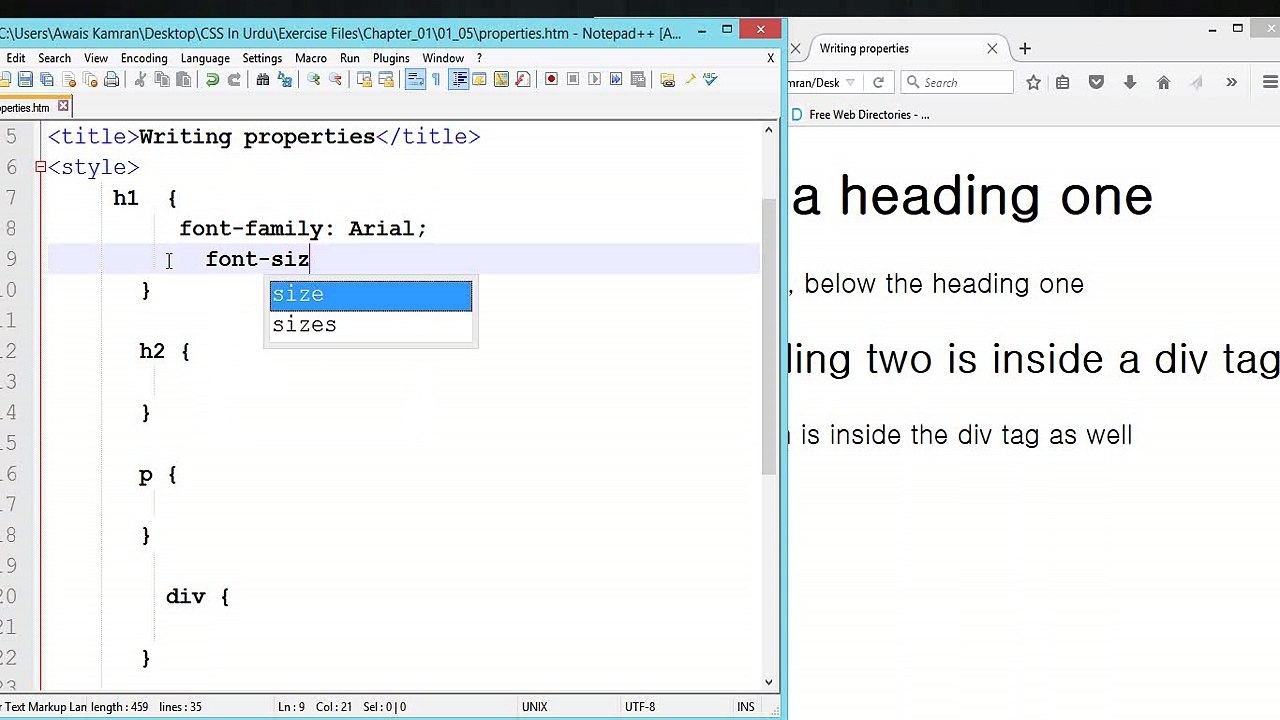The image size is (1280, 720).
Task: Toggle Word Wrap in the toolbar
Action: pos(416,79)
